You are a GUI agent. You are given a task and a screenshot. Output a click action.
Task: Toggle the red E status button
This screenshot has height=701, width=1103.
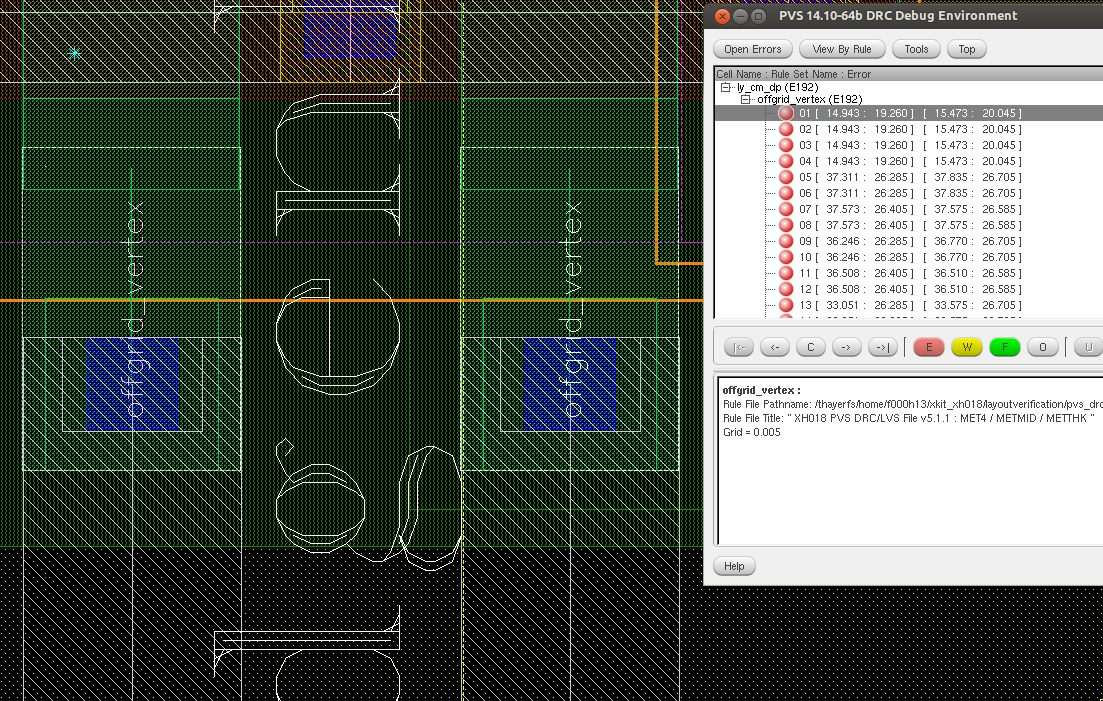coord(929,347)
